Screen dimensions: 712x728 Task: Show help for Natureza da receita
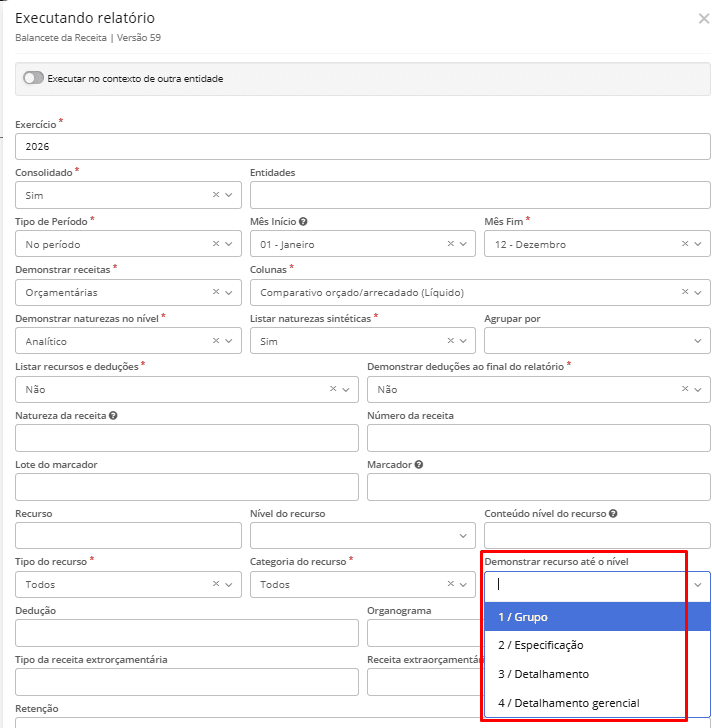[113, 416]
